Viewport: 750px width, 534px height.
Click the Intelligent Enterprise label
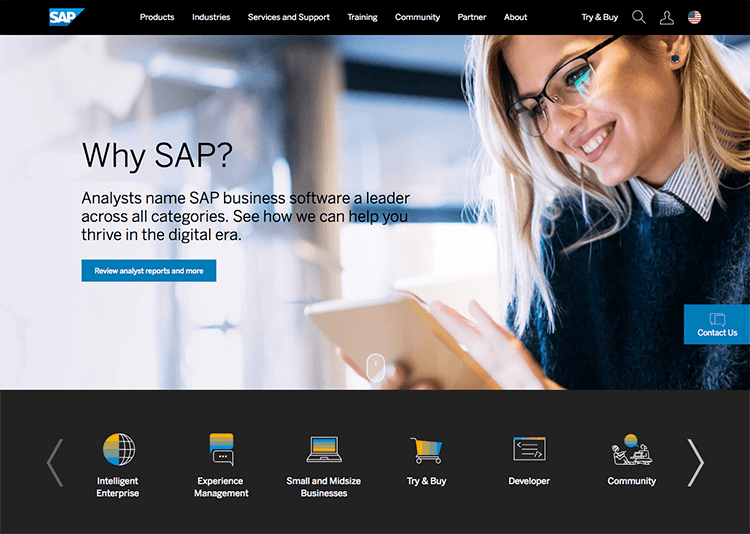click(118, 487)
